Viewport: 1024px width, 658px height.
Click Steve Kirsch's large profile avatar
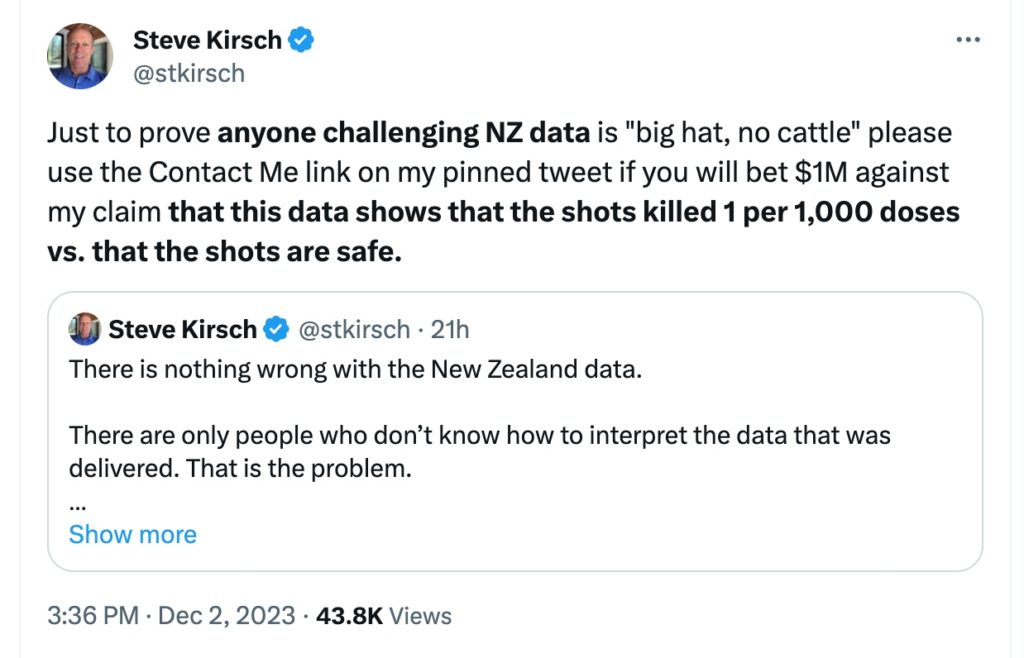(80, 56)
